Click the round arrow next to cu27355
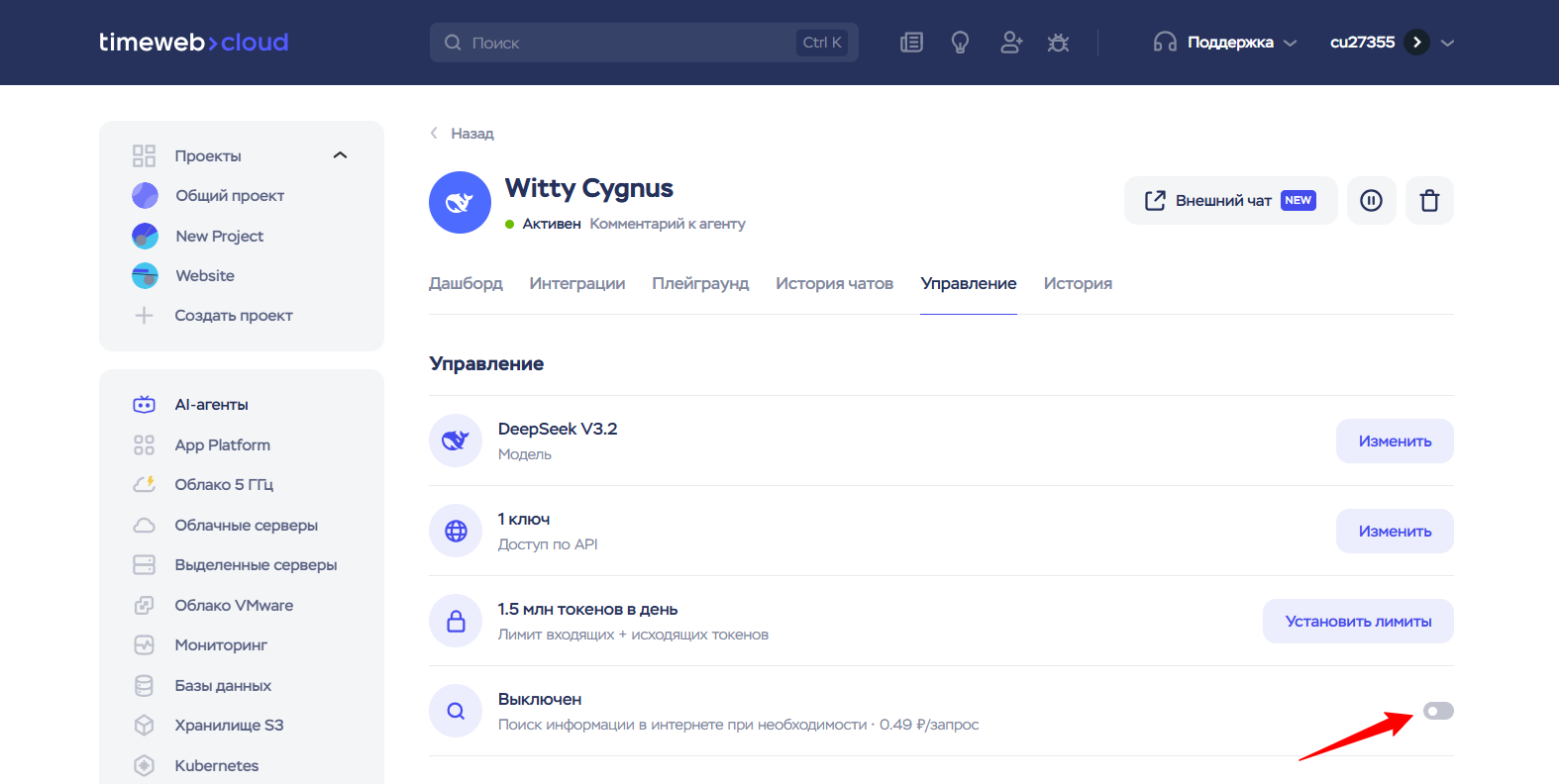 [x=1416, y=43]
